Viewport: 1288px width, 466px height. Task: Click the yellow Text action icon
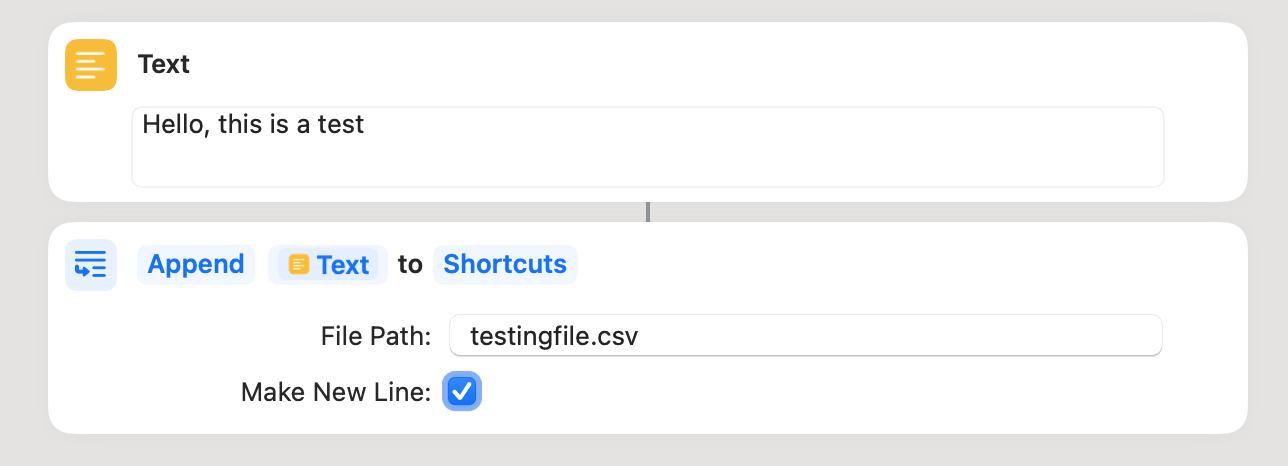click(91, 65)
